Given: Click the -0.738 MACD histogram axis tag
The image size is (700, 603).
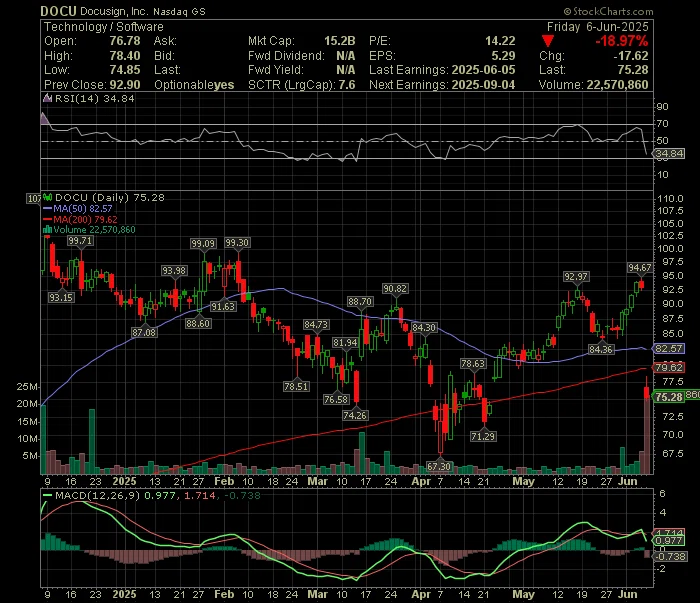Looking at the screenshot, I should point(669,557).
